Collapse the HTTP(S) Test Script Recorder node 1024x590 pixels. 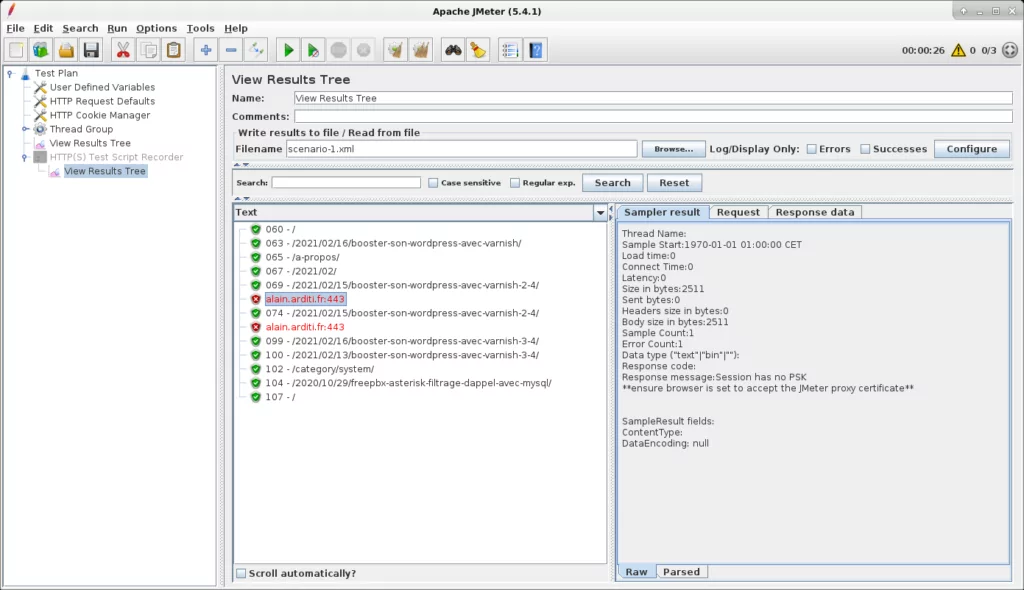(x=25, y=157)
